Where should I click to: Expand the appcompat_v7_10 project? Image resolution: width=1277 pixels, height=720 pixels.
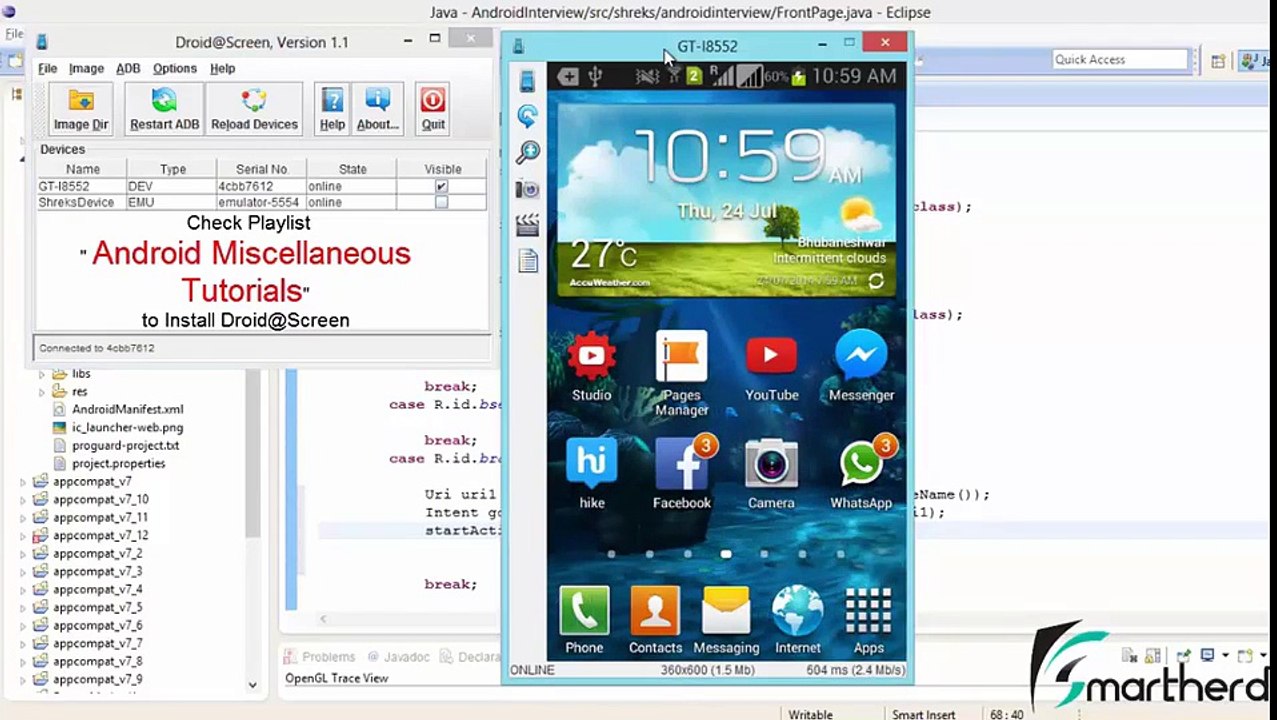click(23, 500)
